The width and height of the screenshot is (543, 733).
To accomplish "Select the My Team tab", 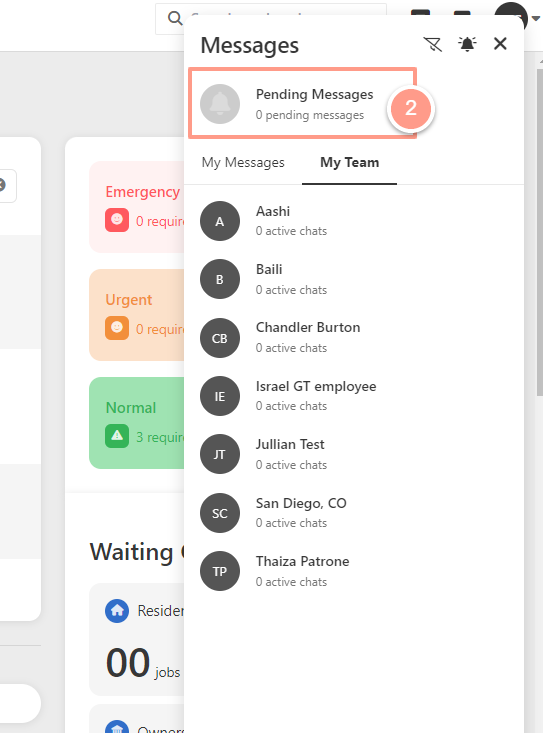I will tap(350, 162).
